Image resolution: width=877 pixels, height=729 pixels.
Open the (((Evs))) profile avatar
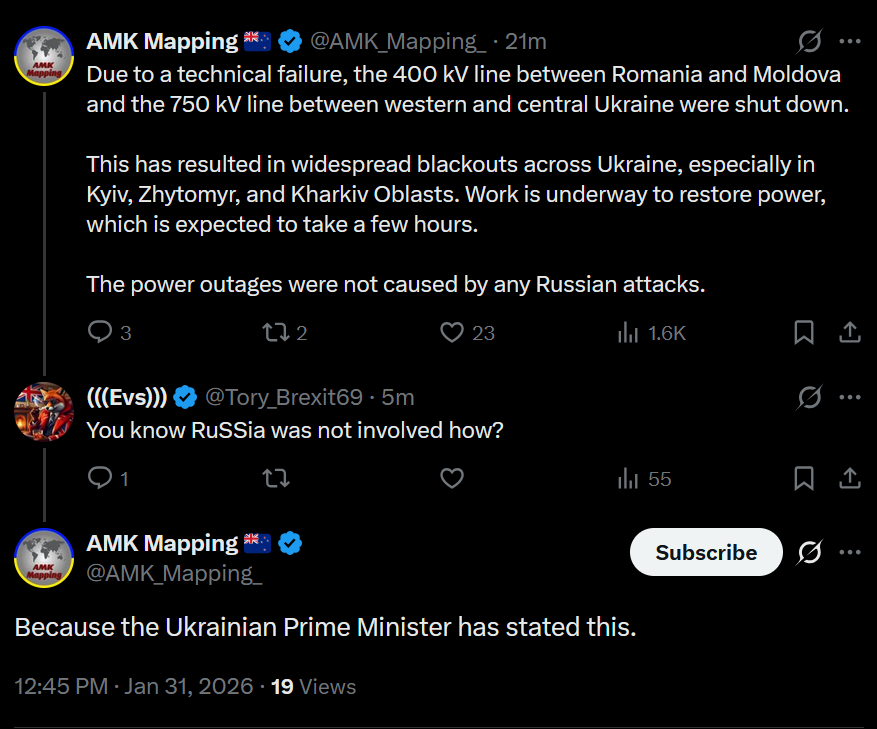(x=43, y=410)
